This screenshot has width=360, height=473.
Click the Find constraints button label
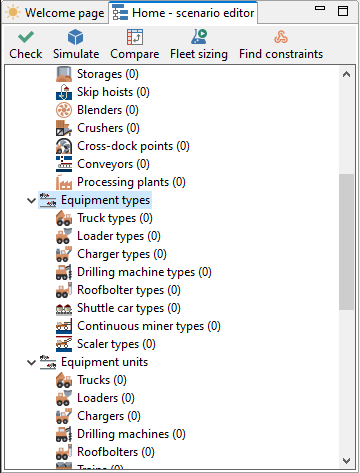tap(281, 54)
